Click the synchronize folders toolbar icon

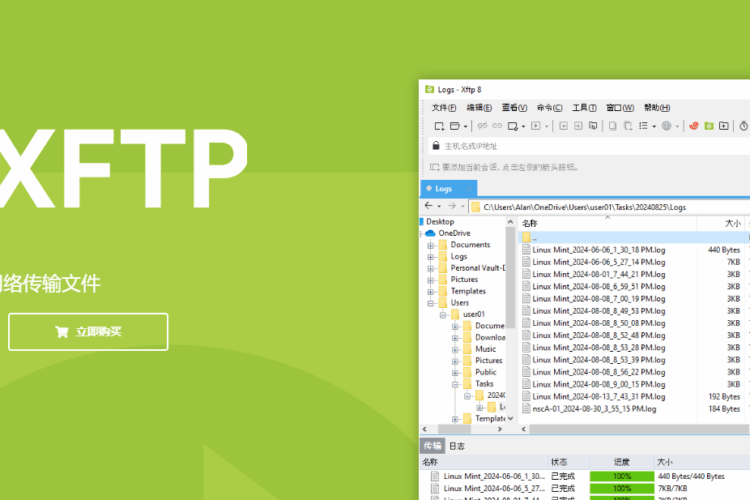point(593,126)
